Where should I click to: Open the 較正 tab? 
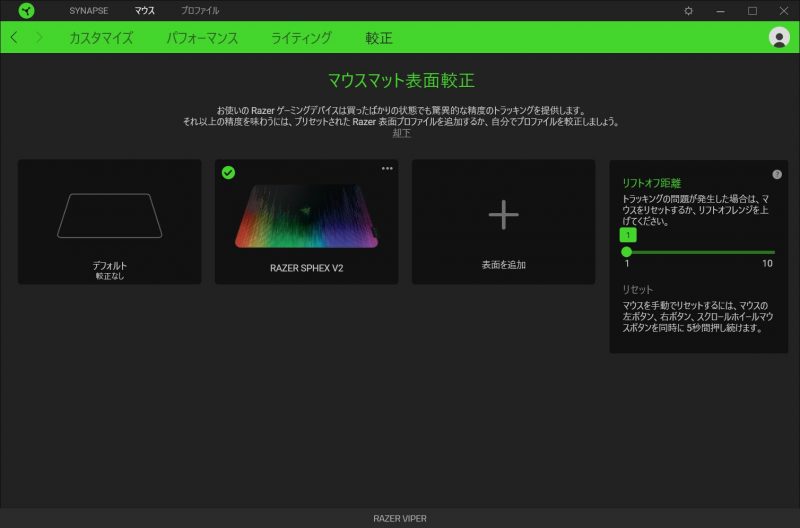tap(379, 38)
